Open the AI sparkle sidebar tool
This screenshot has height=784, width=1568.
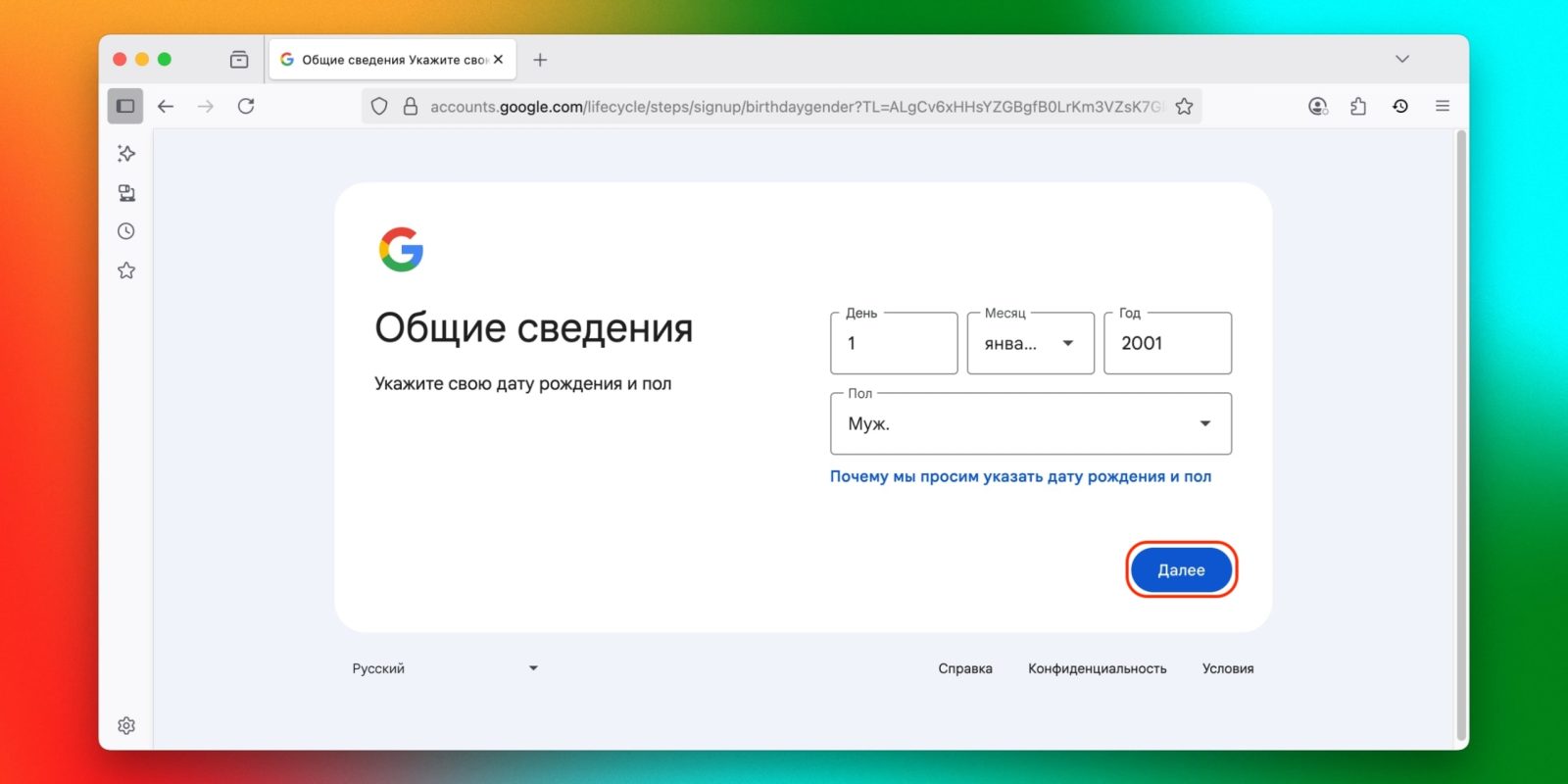(126, 153)
